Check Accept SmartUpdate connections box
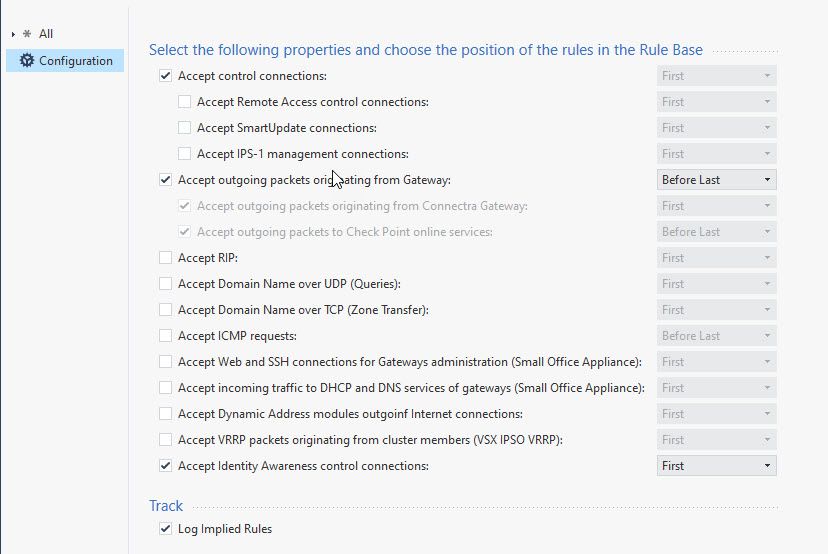828x554 pixels. tap(184, 128)
